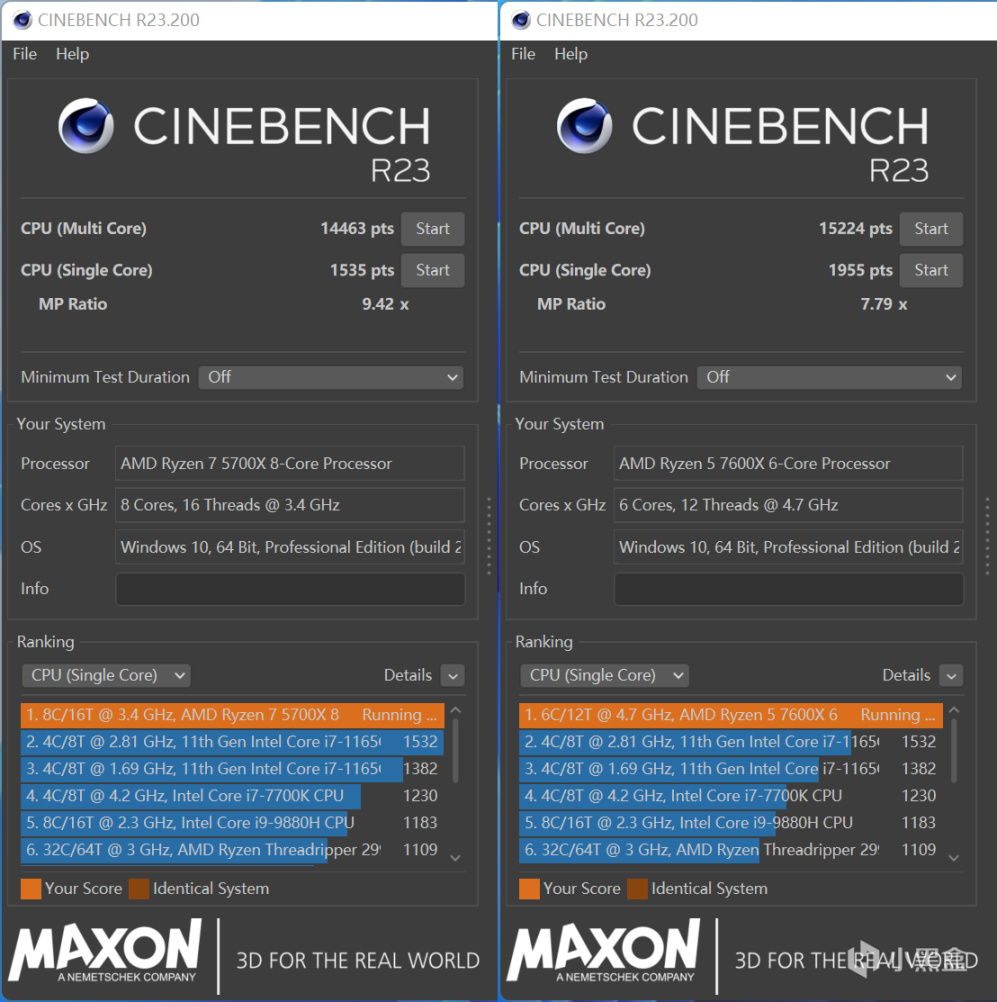Click the MAXON logo in right window

pyautogui.click(x=604, y=950)
